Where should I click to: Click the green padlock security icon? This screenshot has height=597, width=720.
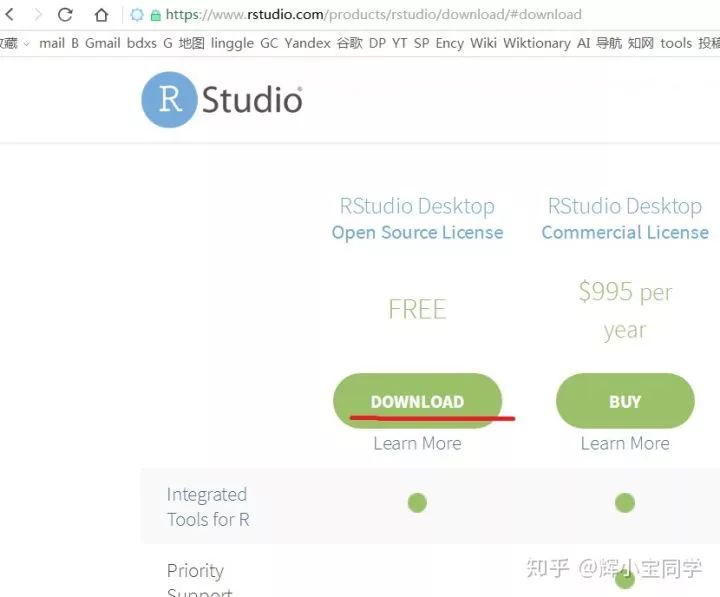(156, 16)
